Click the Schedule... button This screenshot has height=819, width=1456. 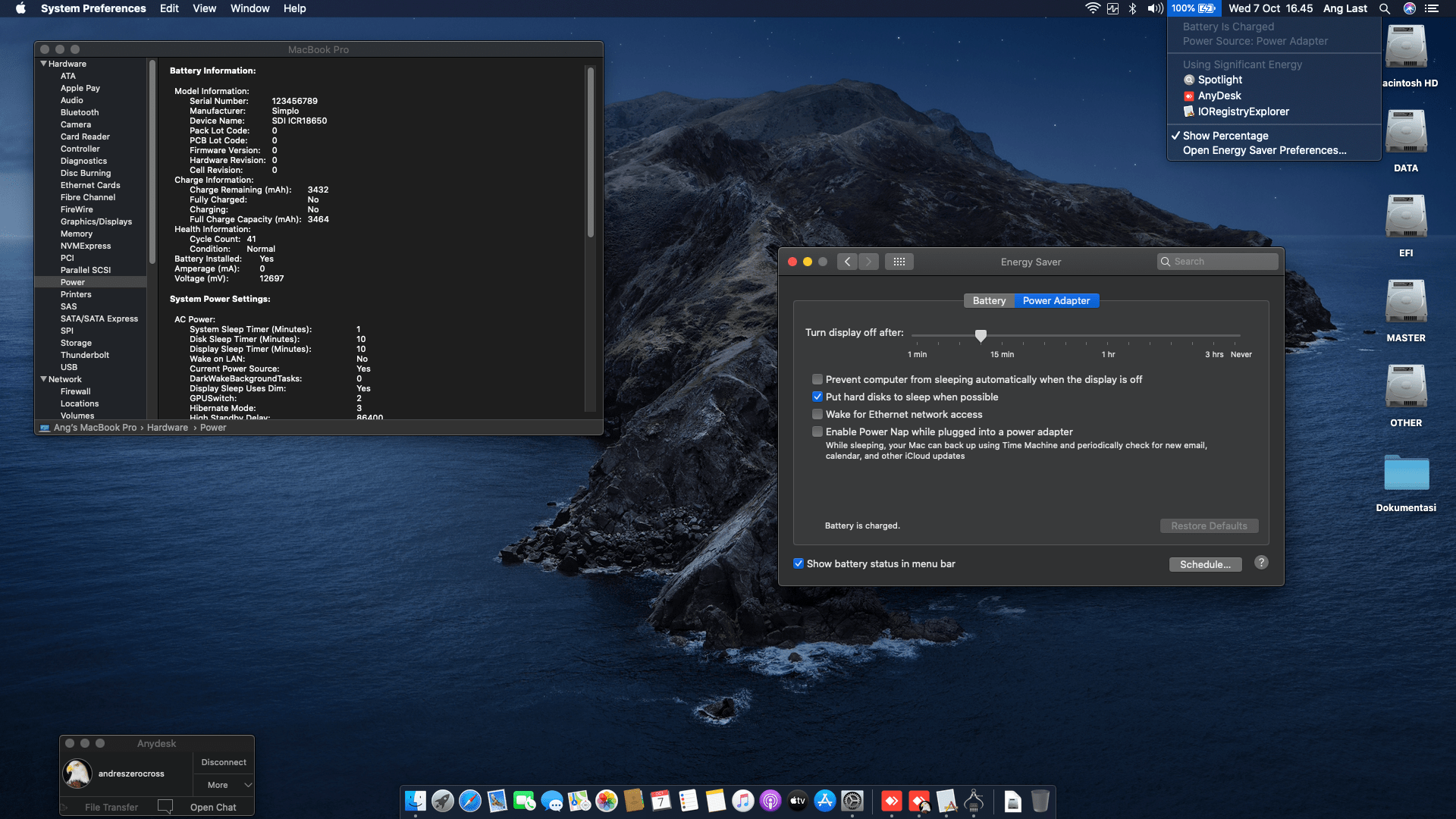[x=1205, y=564]
